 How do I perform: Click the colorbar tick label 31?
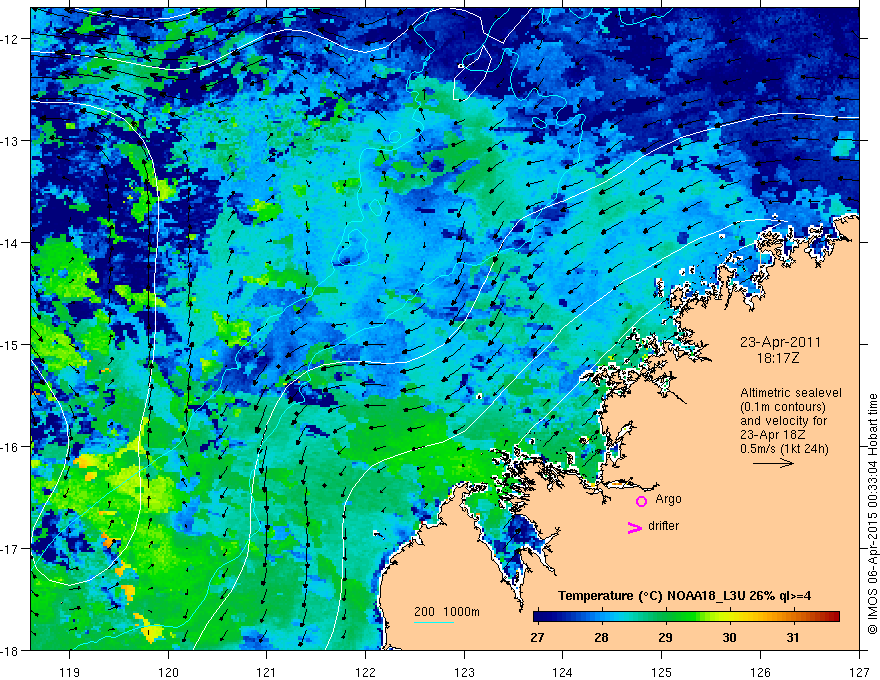point(792,637)
